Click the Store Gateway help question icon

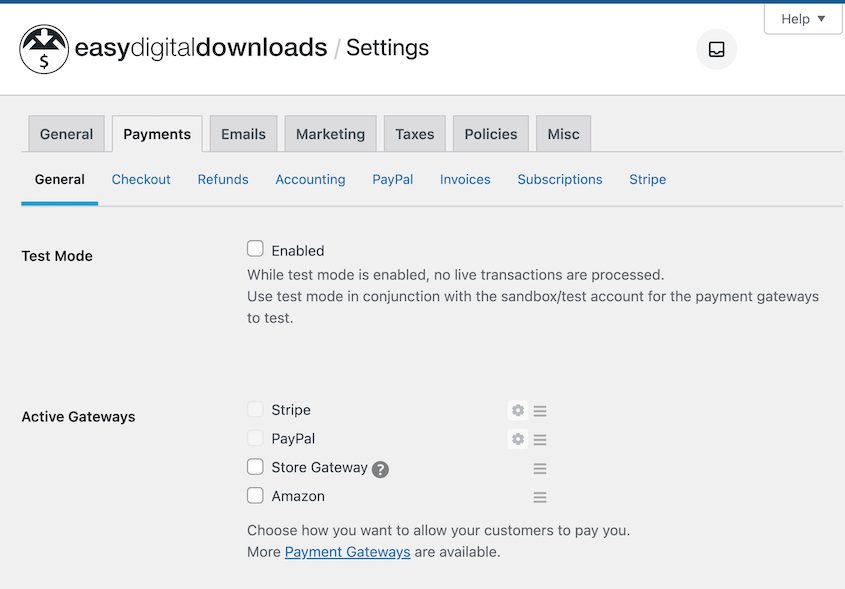380,469
